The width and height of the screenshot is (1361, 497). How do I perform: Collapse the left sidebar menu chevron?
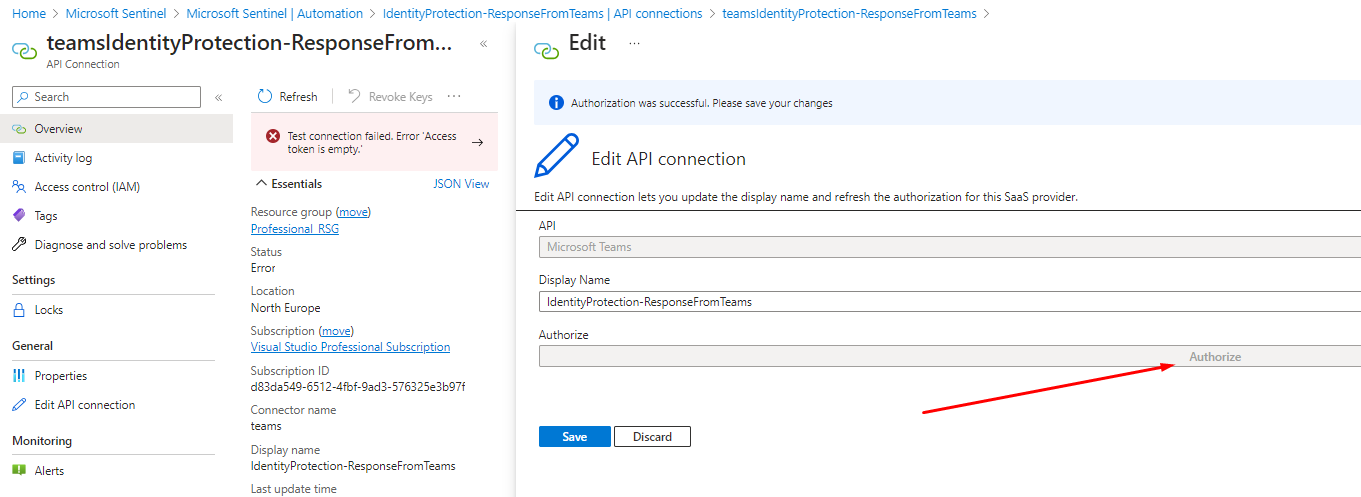click(218, 97)
